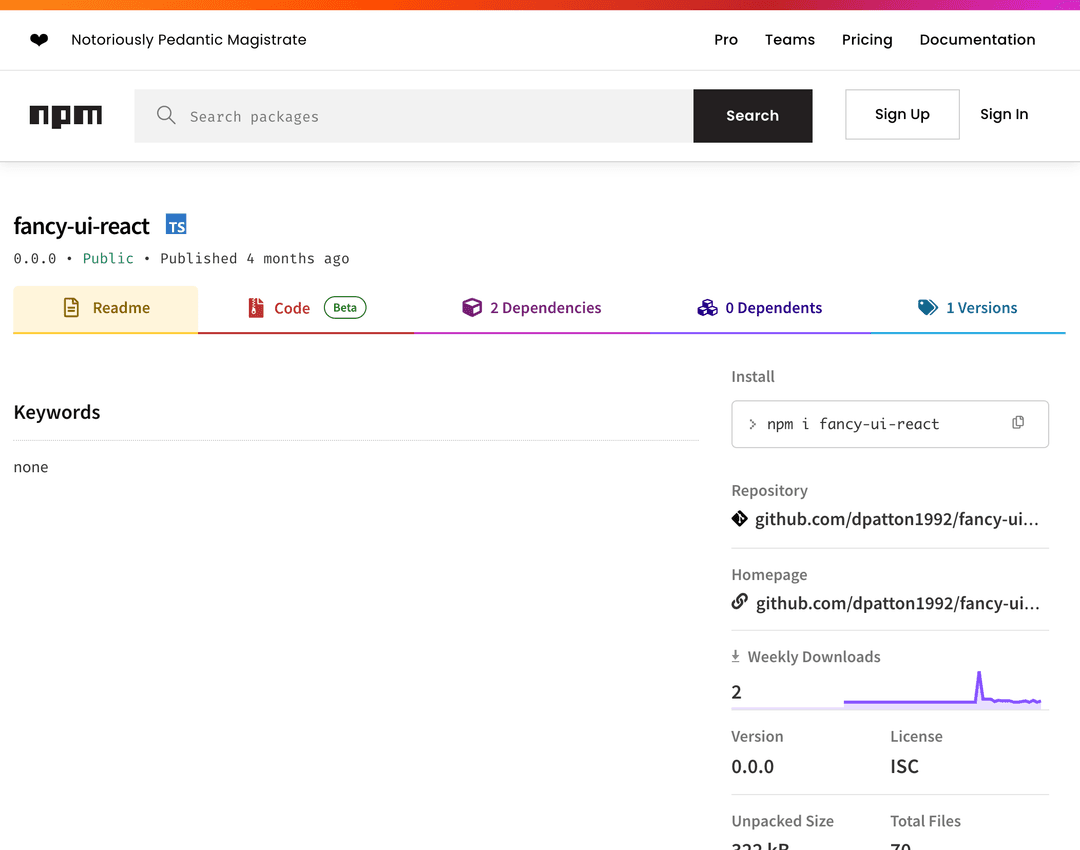This screenshot has width=1080, height=850.
Task: Open the Repository github link
Action: 897,519
